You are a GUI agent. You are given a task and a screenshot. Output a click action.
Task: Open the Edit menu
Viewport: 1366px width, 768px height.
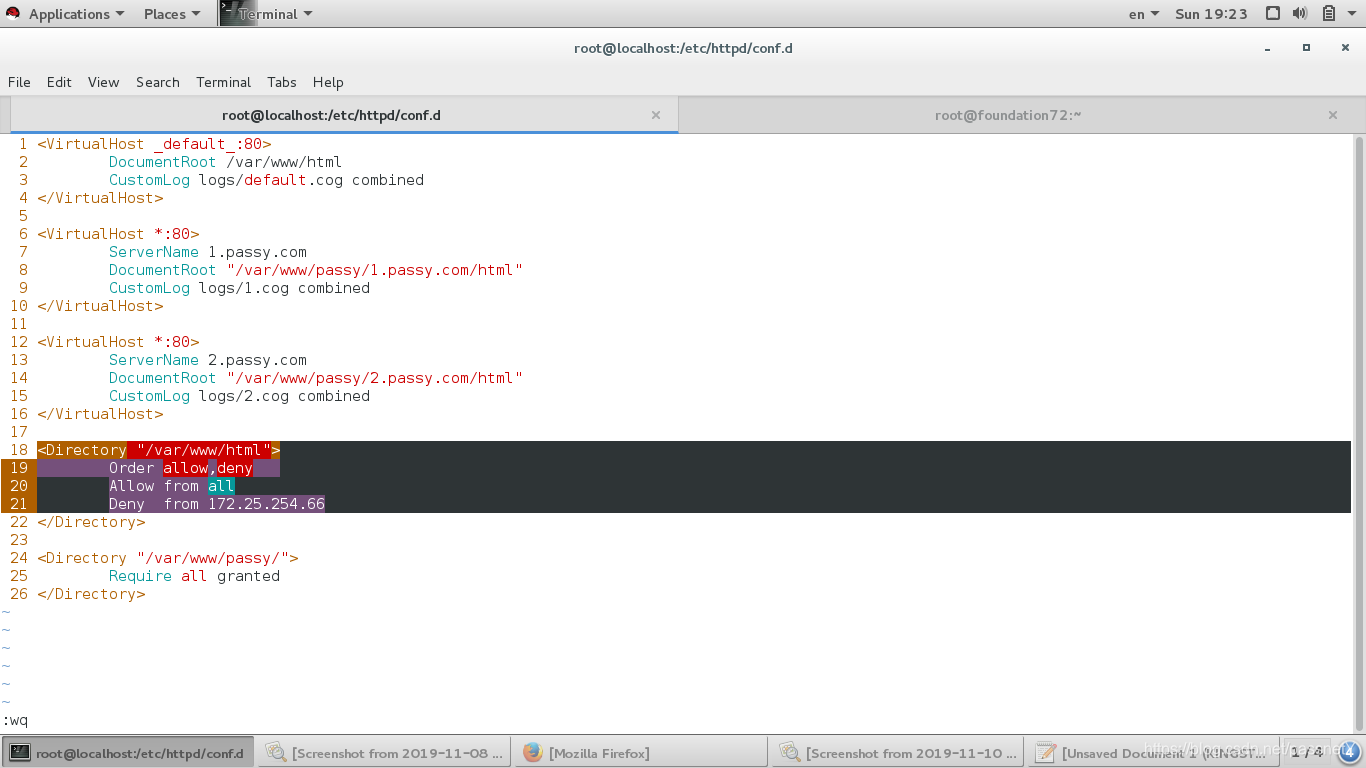point(59,82)
